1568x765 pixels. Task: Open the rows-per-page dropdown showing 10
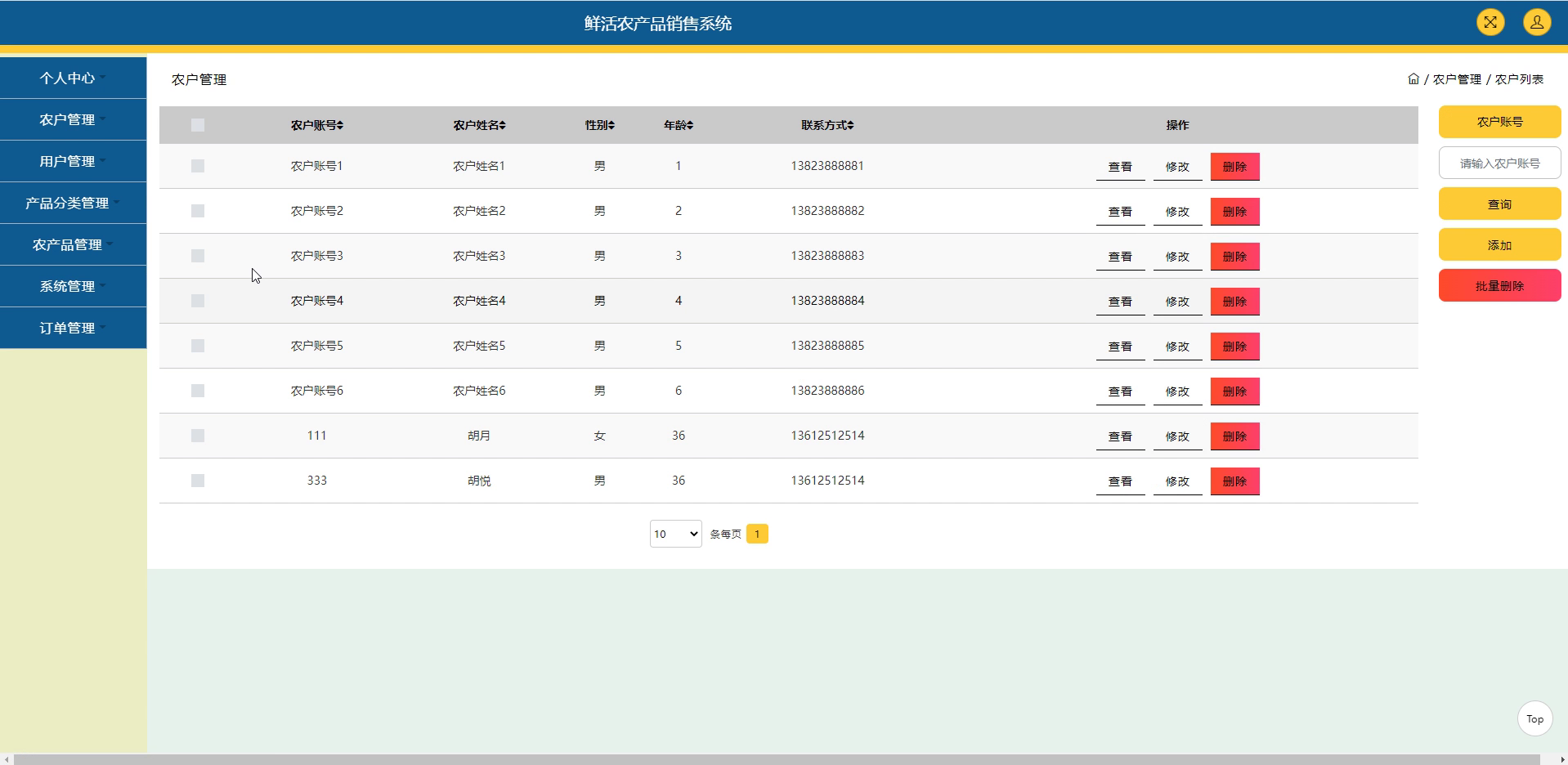[x=675, y=534]
